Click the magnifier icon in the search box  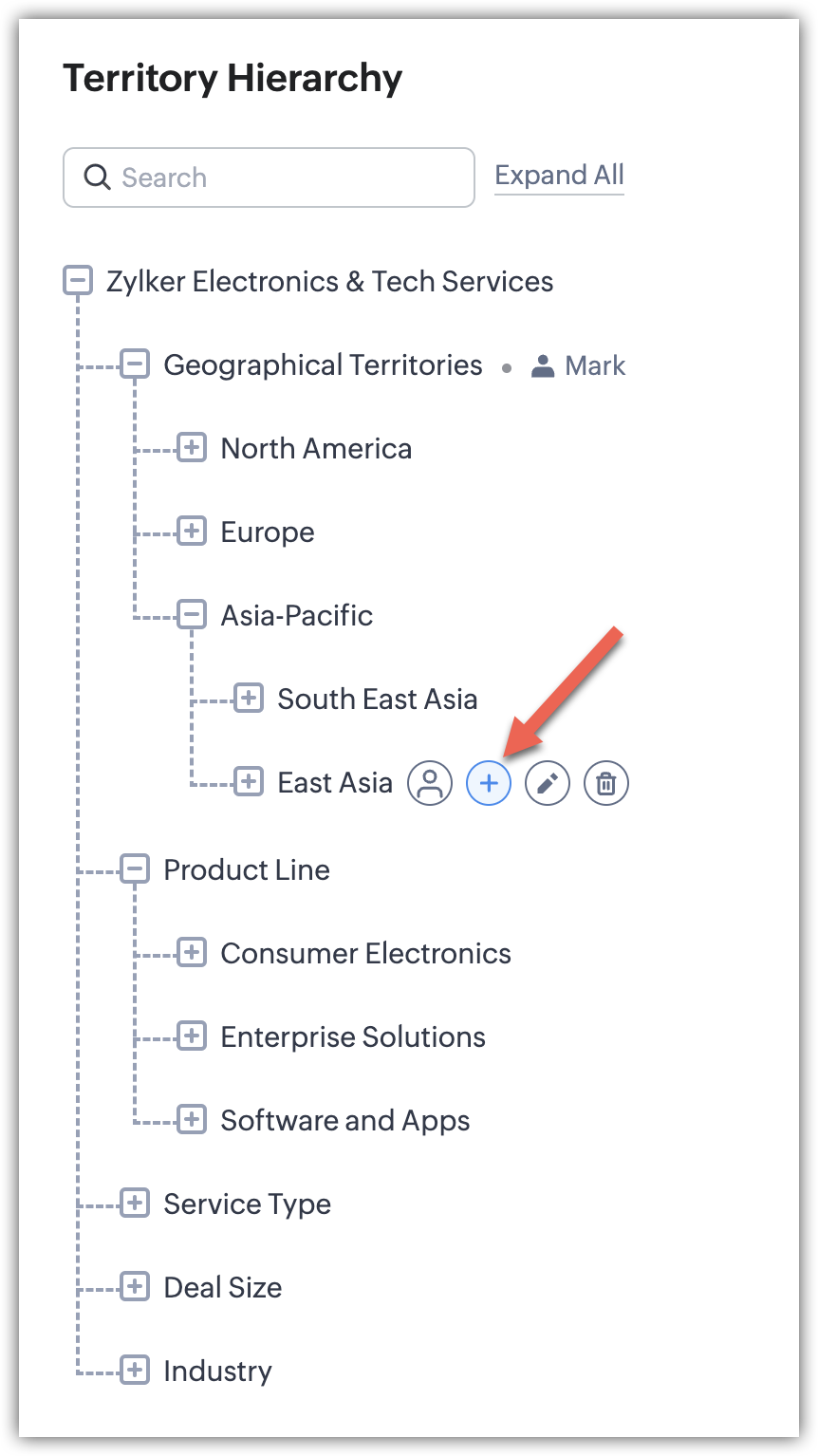click(97, 177)
